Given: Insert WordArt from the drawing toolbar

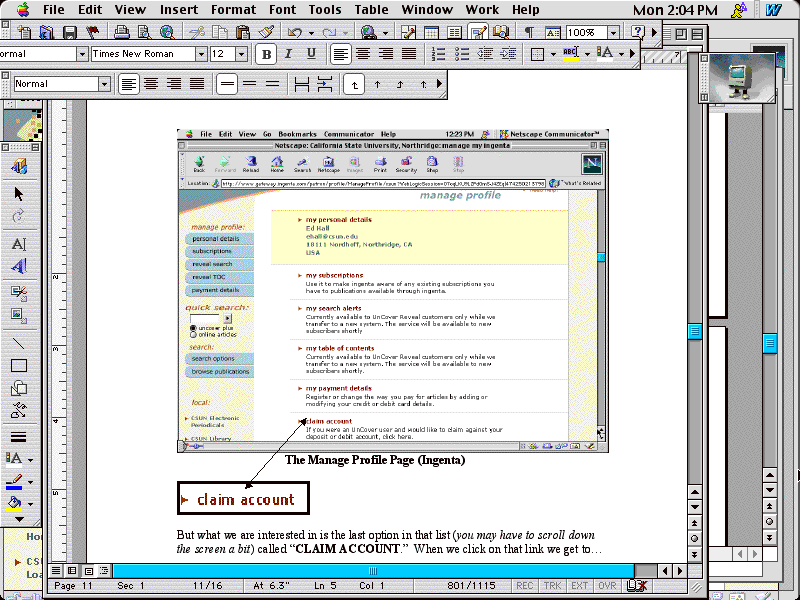Looking at the screenshot, I should coord(19,266).
